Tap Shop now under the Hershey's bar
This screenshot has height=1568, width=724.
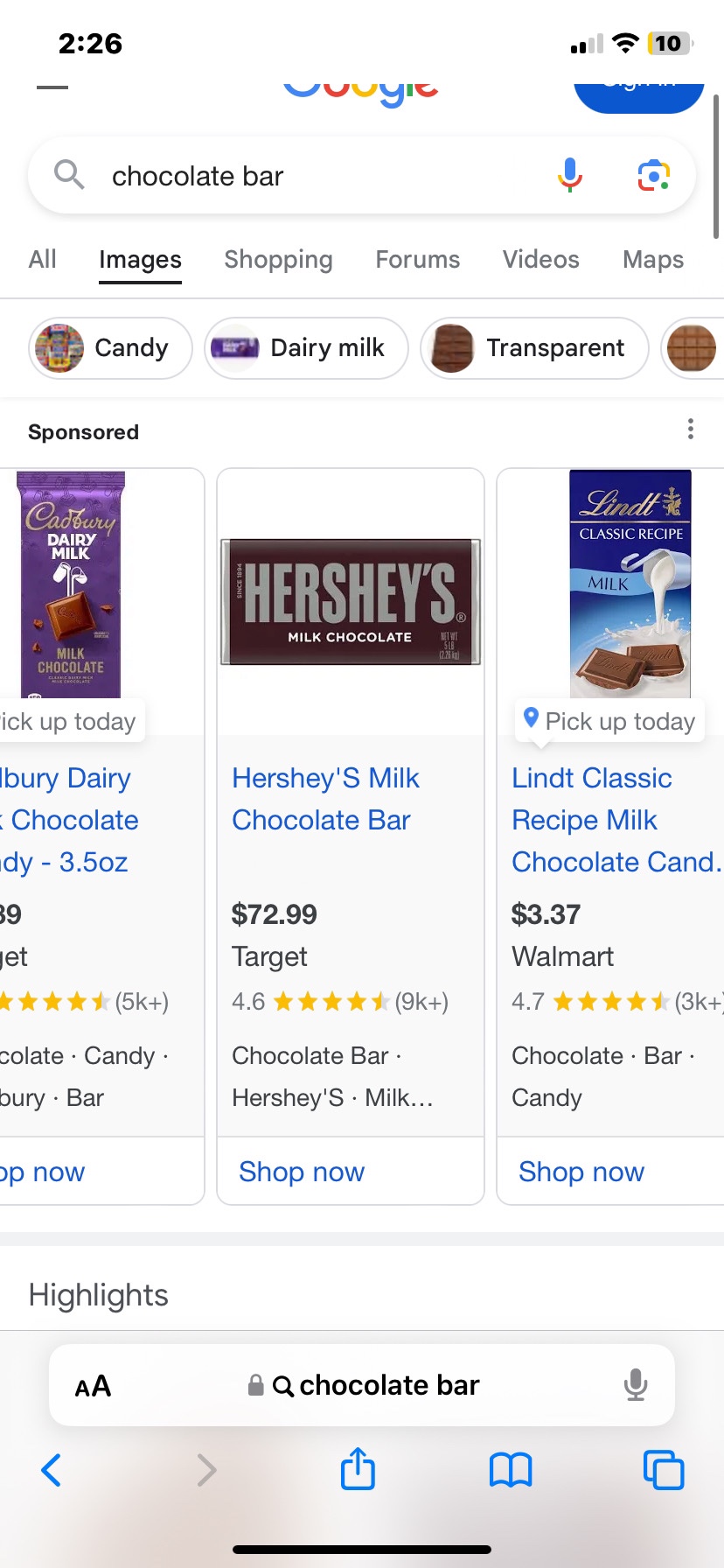pyautogui.click(x=301, y=1171)
